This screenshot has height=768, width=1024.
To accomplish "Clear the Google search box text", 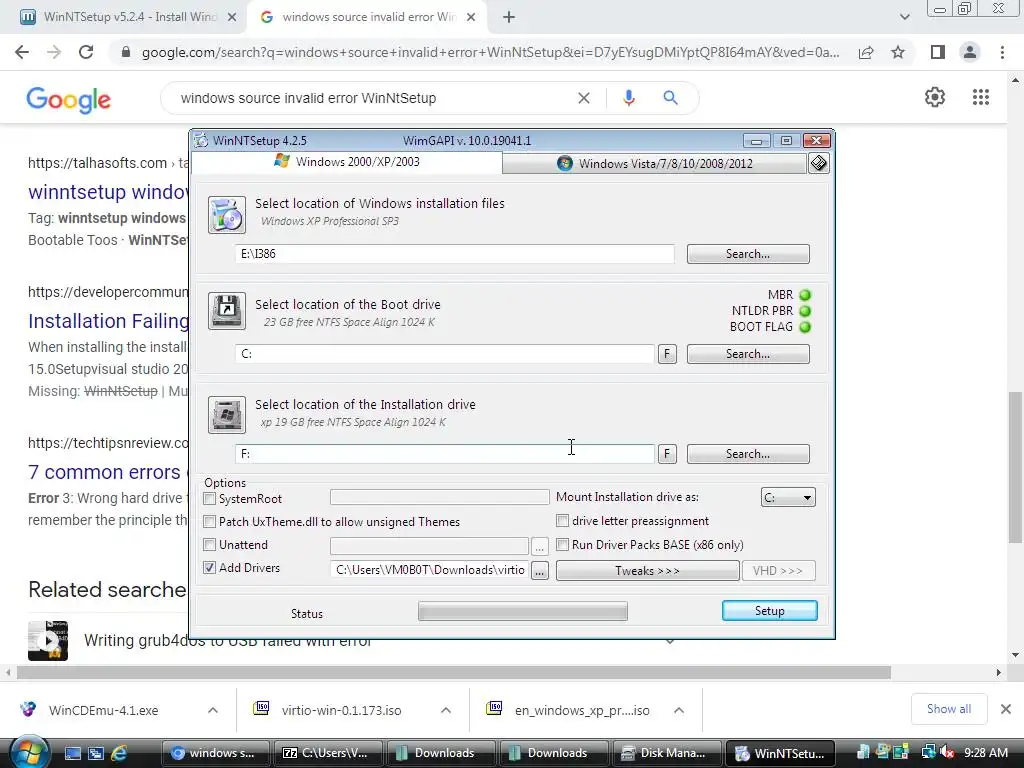I will (x=584, y=98).
